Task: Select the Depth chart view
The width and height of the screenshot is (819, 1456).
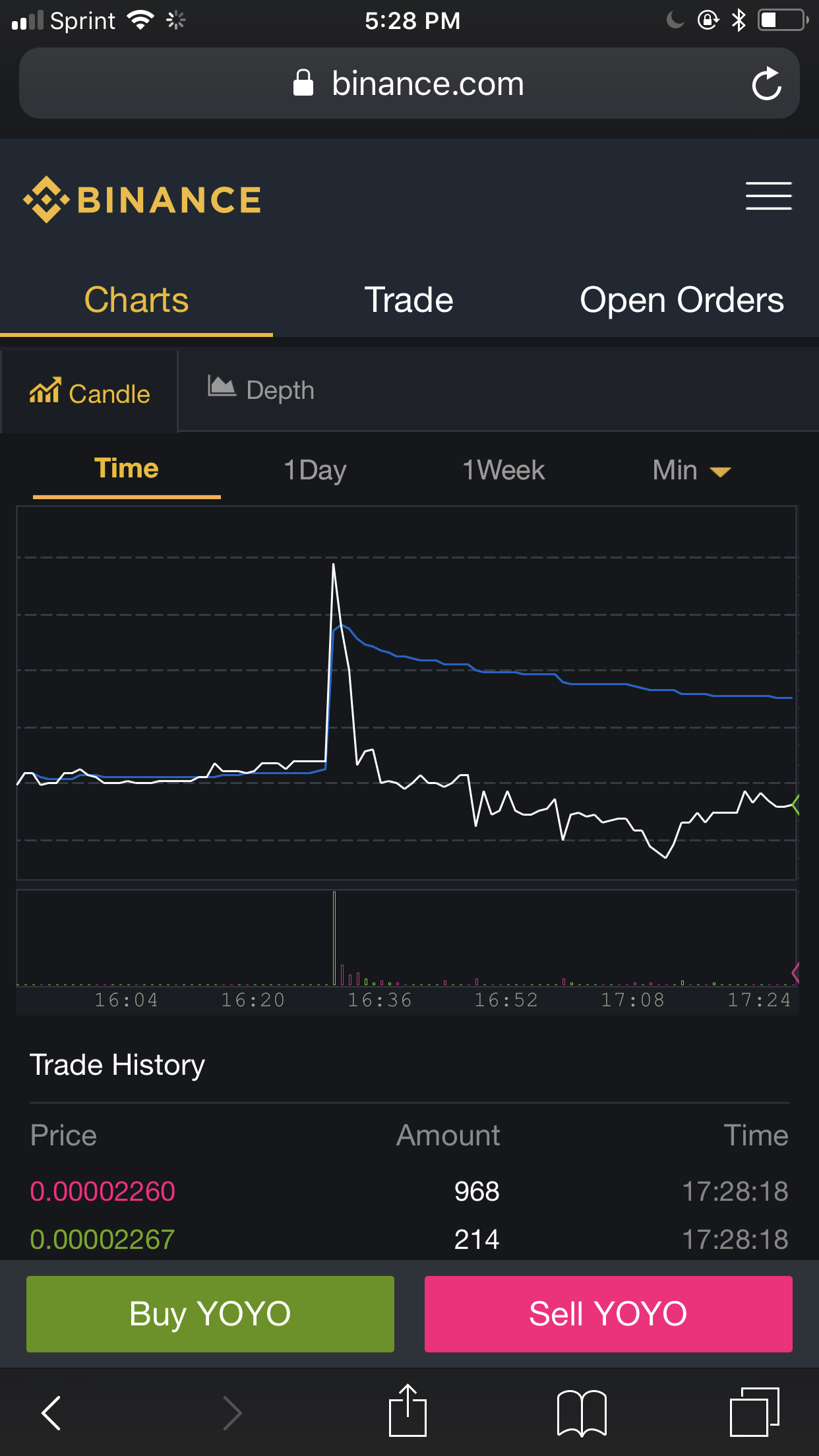Action: (261, 390)
